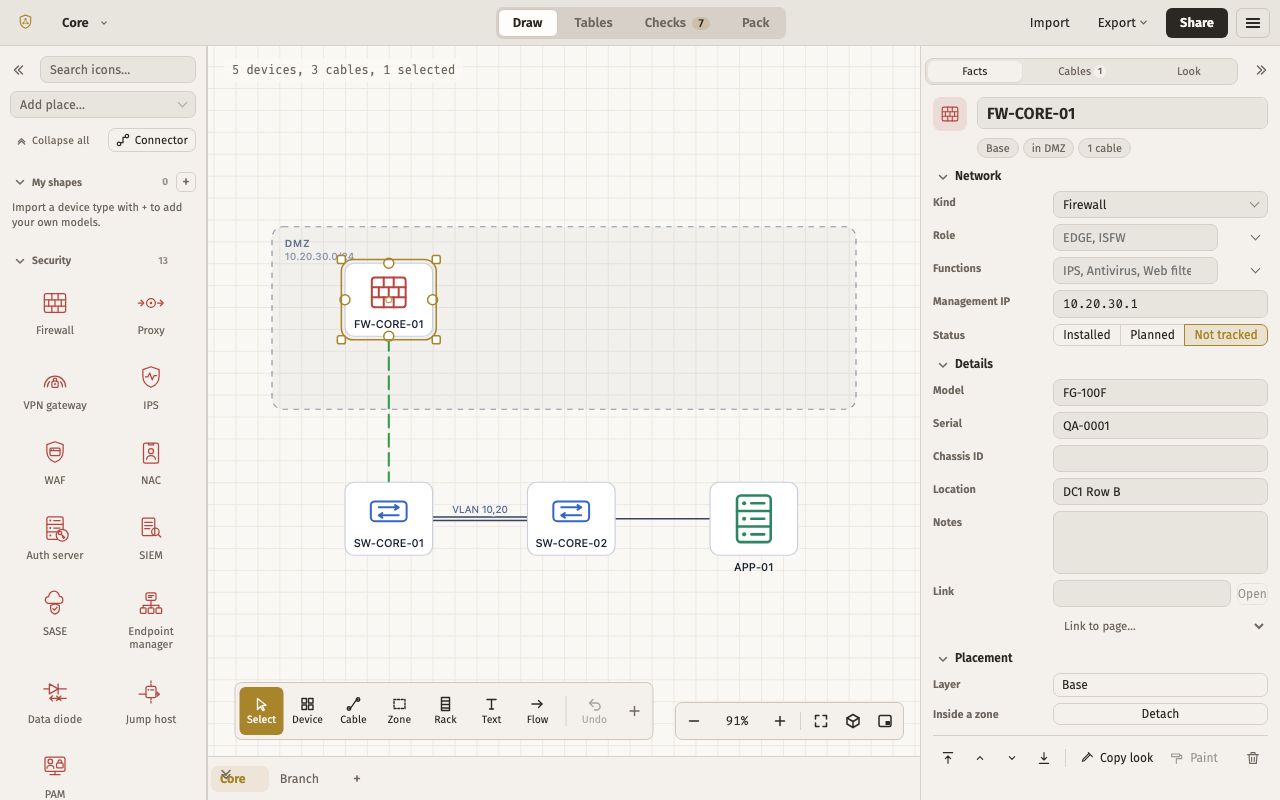This screenshot has height=800, width=1280.
Task: Choose the VPN gateway icon
Action: tap(55, 388)
